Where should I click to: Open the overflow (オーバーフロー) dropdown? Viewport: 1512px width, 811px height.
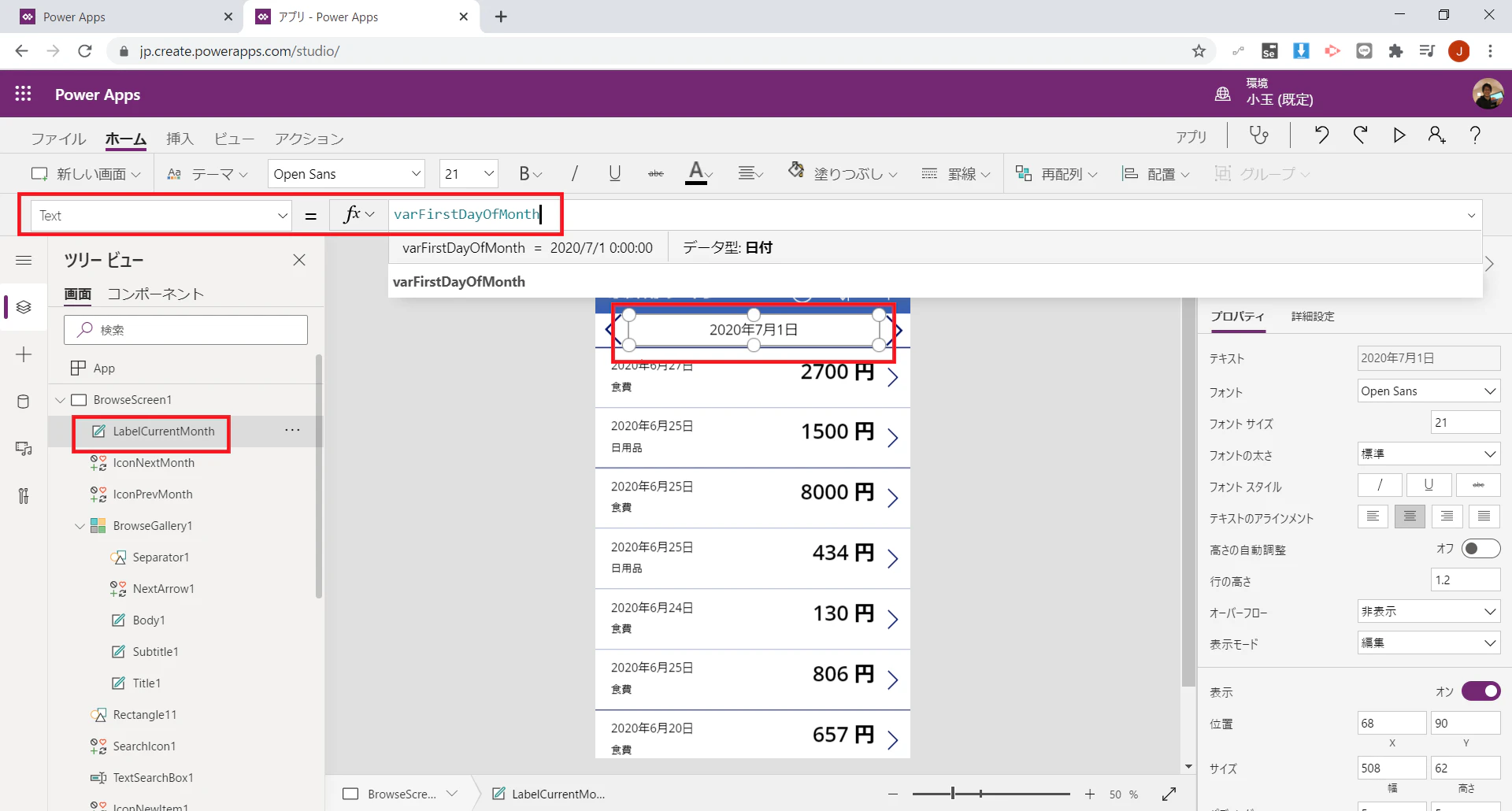1429,611
